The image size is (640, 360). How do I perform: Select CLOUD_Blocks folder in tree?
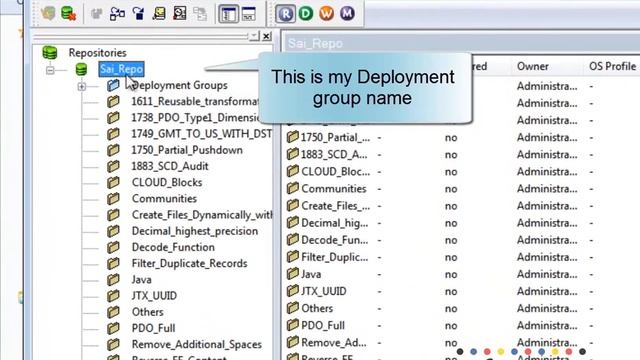click(167, 182)
